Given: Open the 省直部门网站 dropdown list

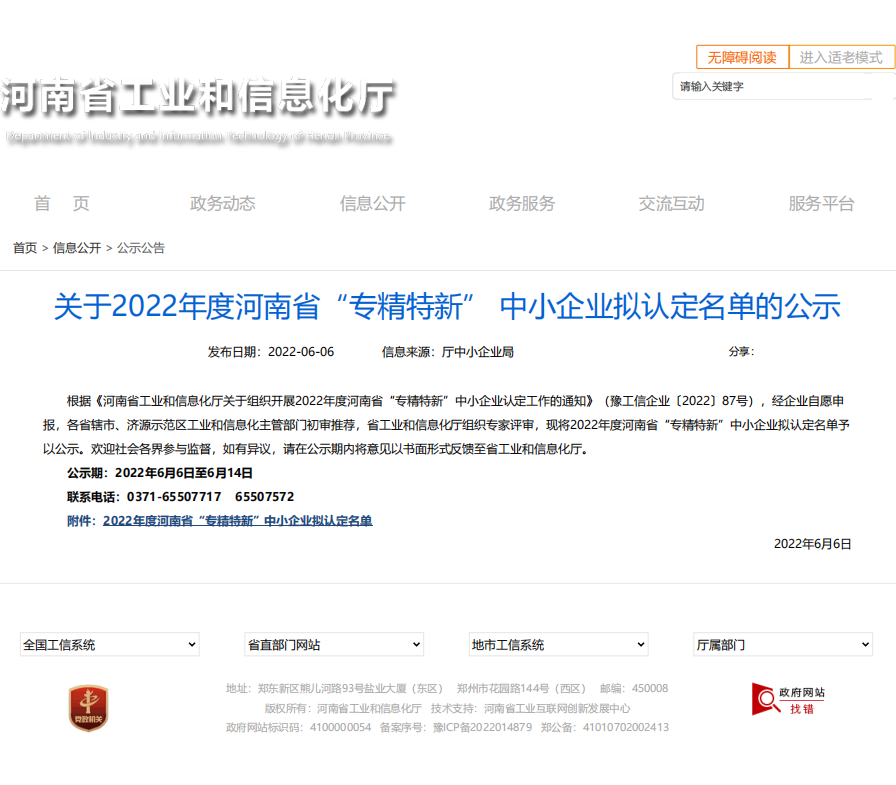Looking at the screenshot, I should click(x=334, y=645).
